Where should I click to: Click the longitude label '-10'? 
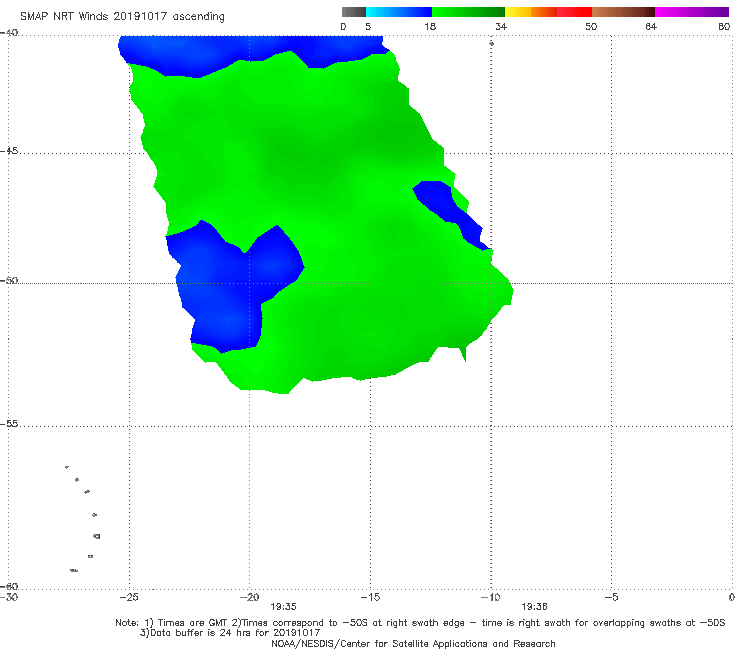pos(491,597)
